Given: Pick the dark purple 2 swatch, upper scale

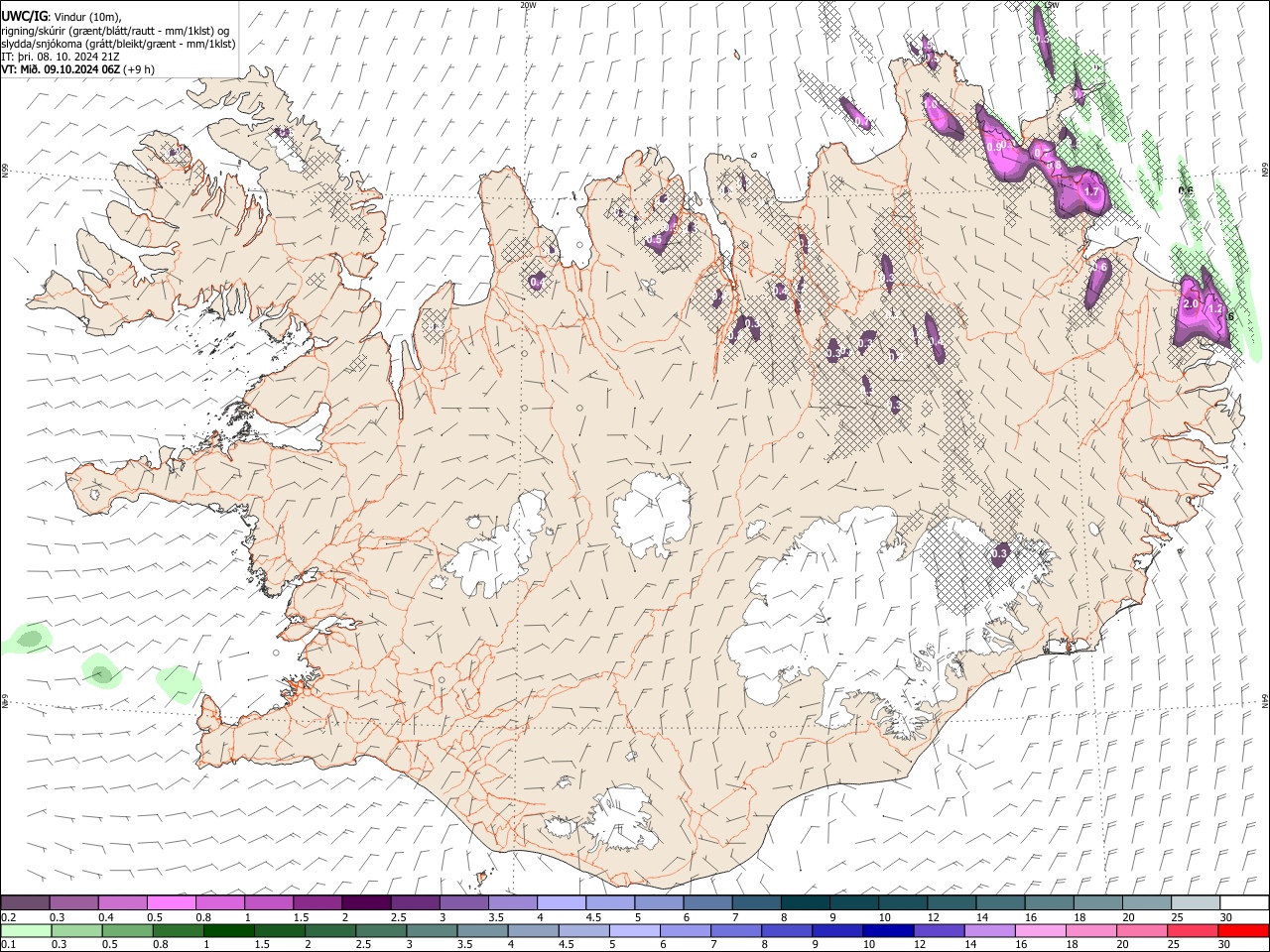Looking at the screenshot, I should tap(366, 903).
